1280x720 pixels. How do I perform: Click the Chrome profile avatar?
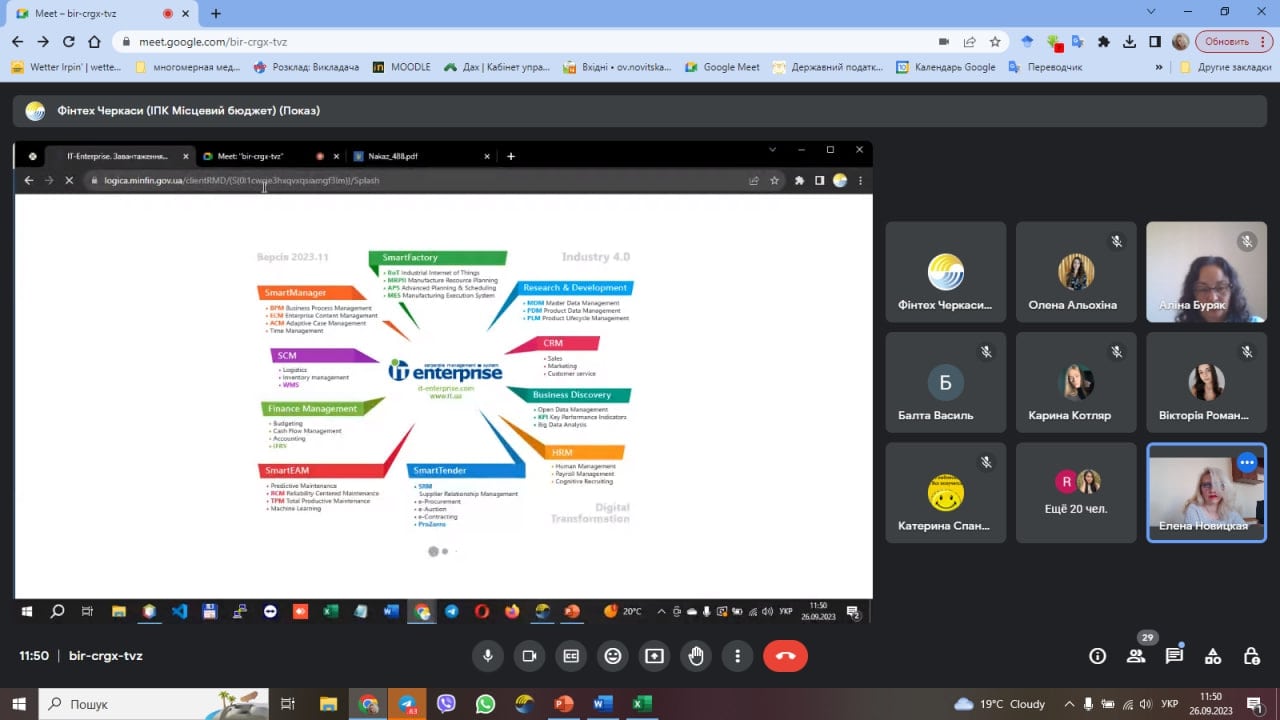pos(1181,42)
